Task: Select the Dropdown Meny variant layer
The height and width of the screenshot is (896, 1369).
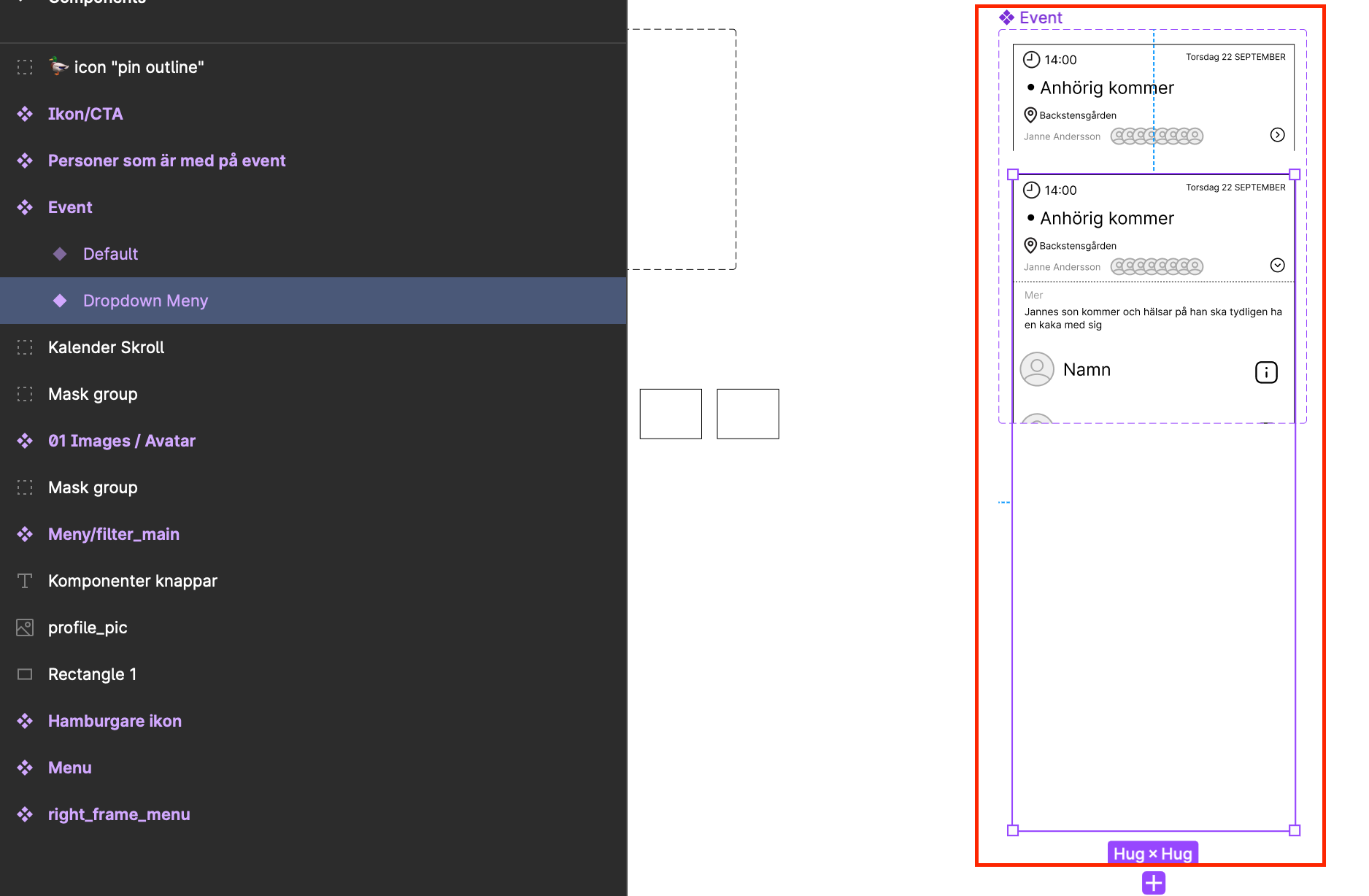Action: pos(313,301)
